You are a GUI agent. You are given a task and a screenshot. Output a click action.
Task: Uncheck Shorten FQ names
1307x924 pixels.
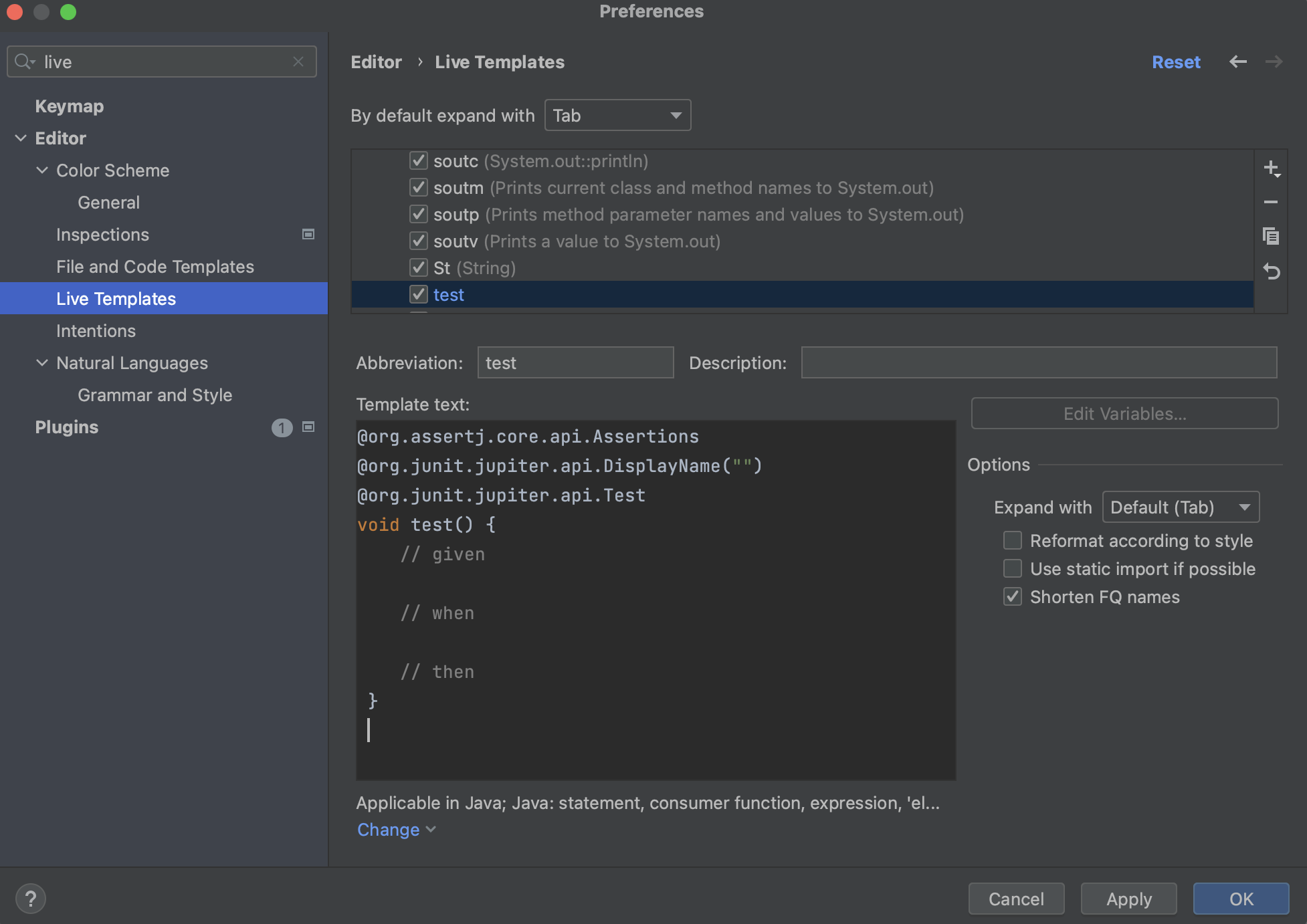pos(1013,596)
